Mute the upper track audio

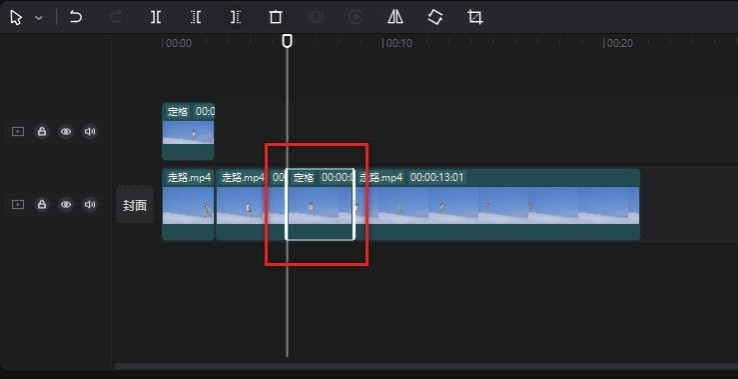coord(90,131)
